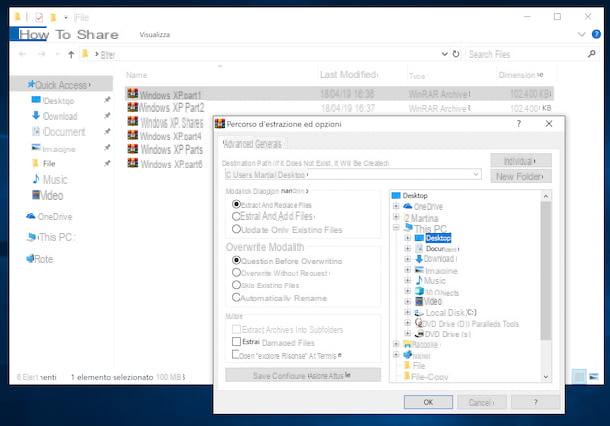Choose Extract And Add Files option

[x=236, y=216]
